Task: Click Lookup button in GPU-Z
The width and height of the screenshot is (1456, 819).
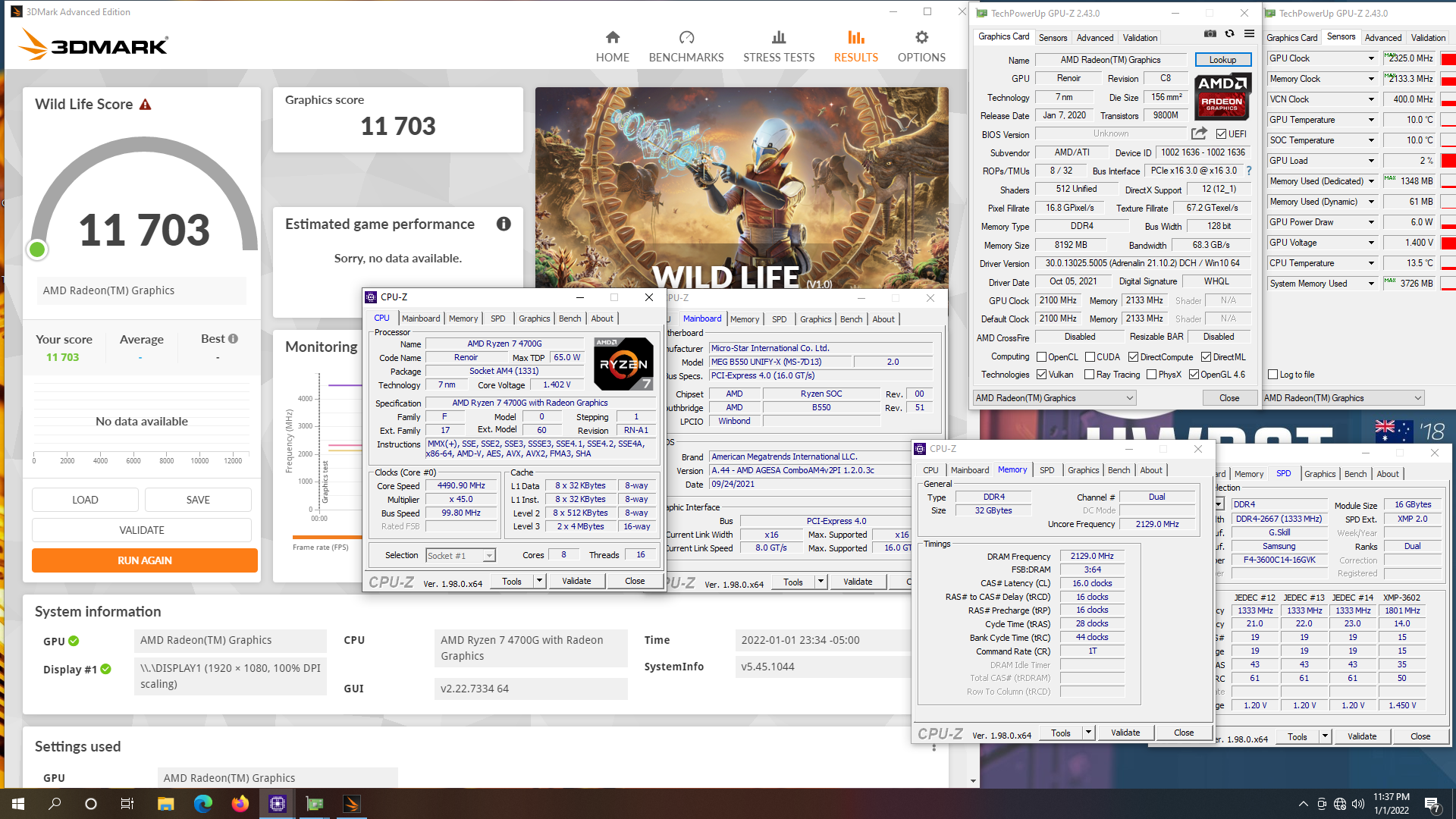Action: tap(1222, 60)
